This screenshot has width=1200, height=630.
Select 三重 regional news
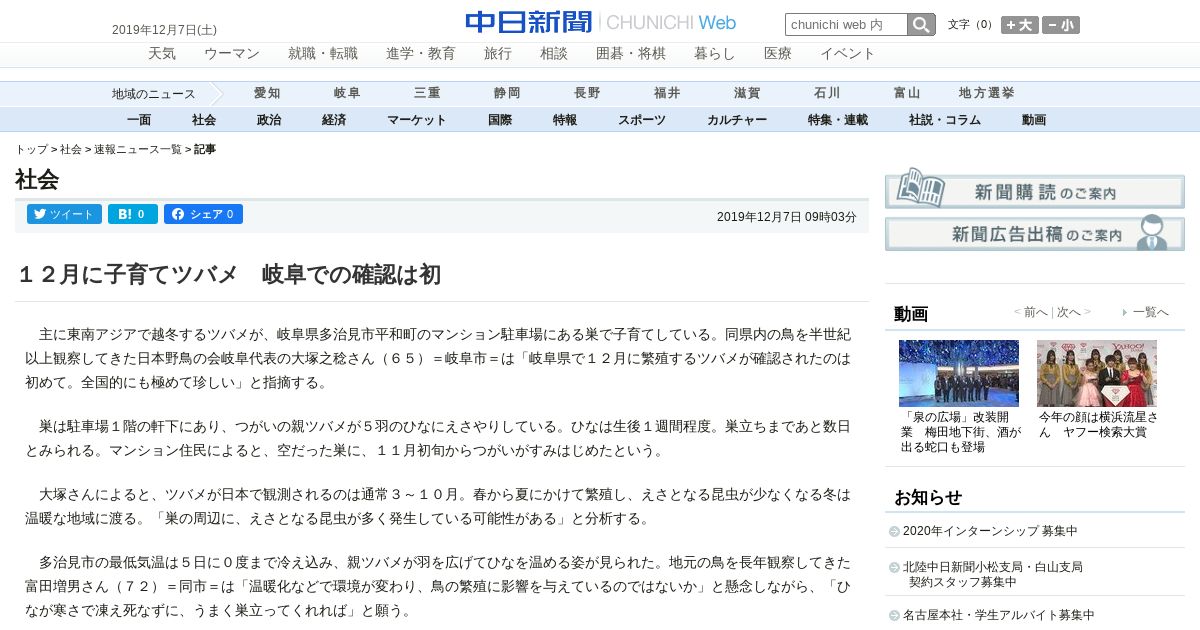[427, 93]
